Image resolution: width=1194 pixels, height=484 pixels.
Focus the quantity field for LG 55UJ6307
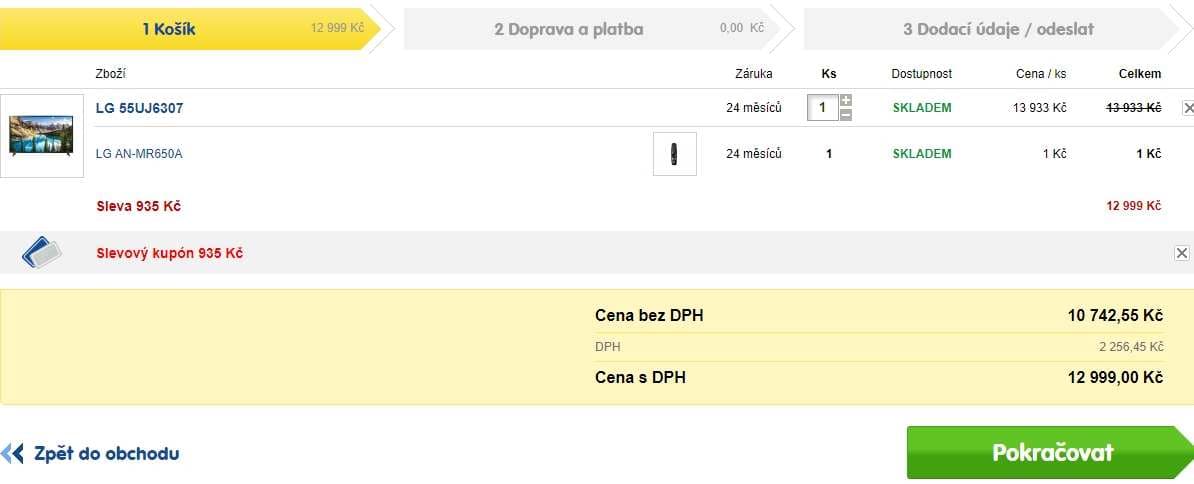[x=822, y=108]
